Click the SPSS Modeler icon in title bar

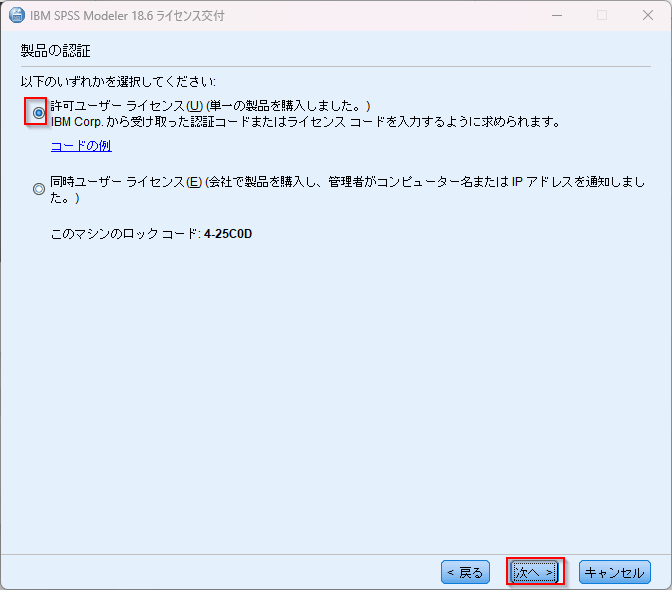click(17, 15)
